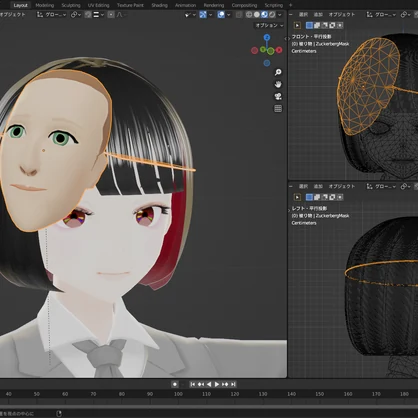Select tweak tool icon in bottom-right viewport
Screen dimensions: 418x418
click(x=297, y=197)
